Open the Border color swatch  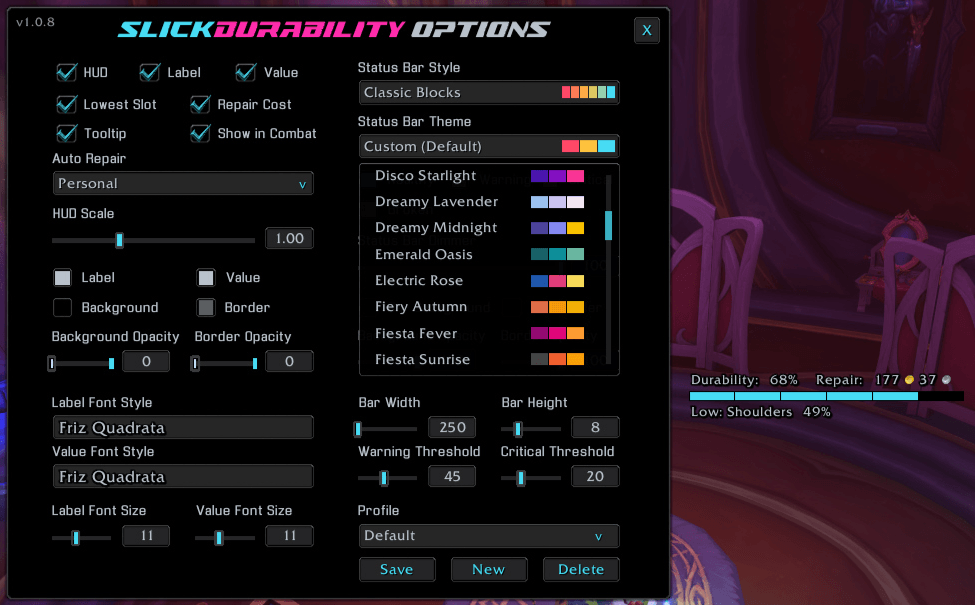206,307
